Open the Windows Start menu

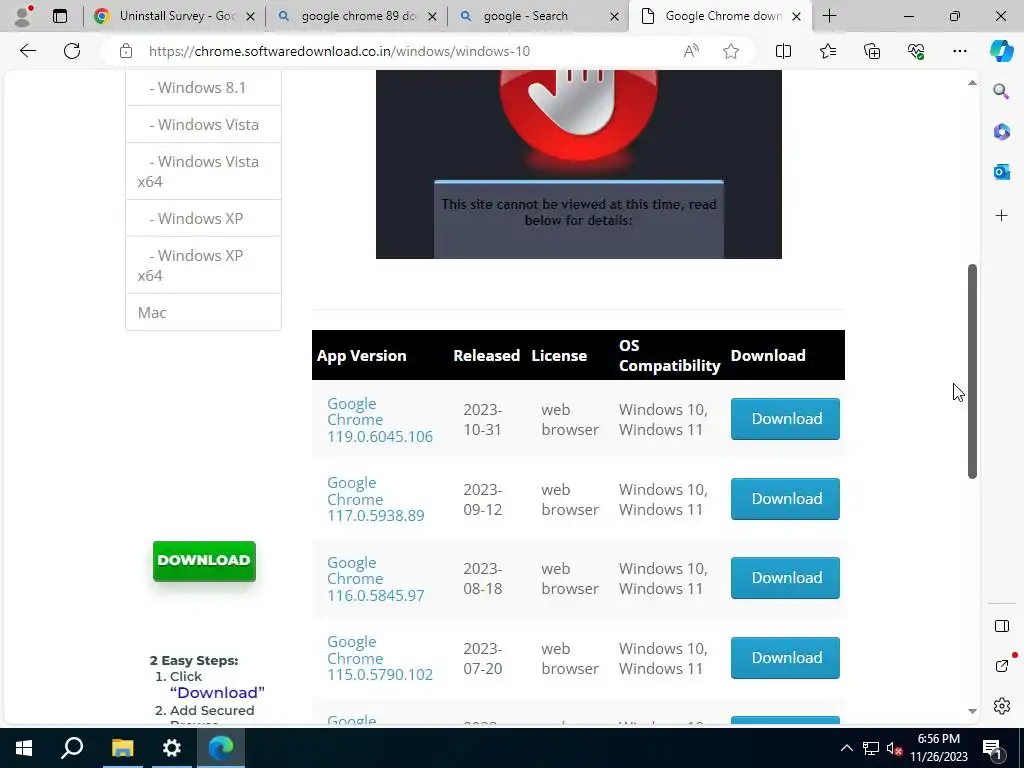pyautogui.click(x=24, y=748)
